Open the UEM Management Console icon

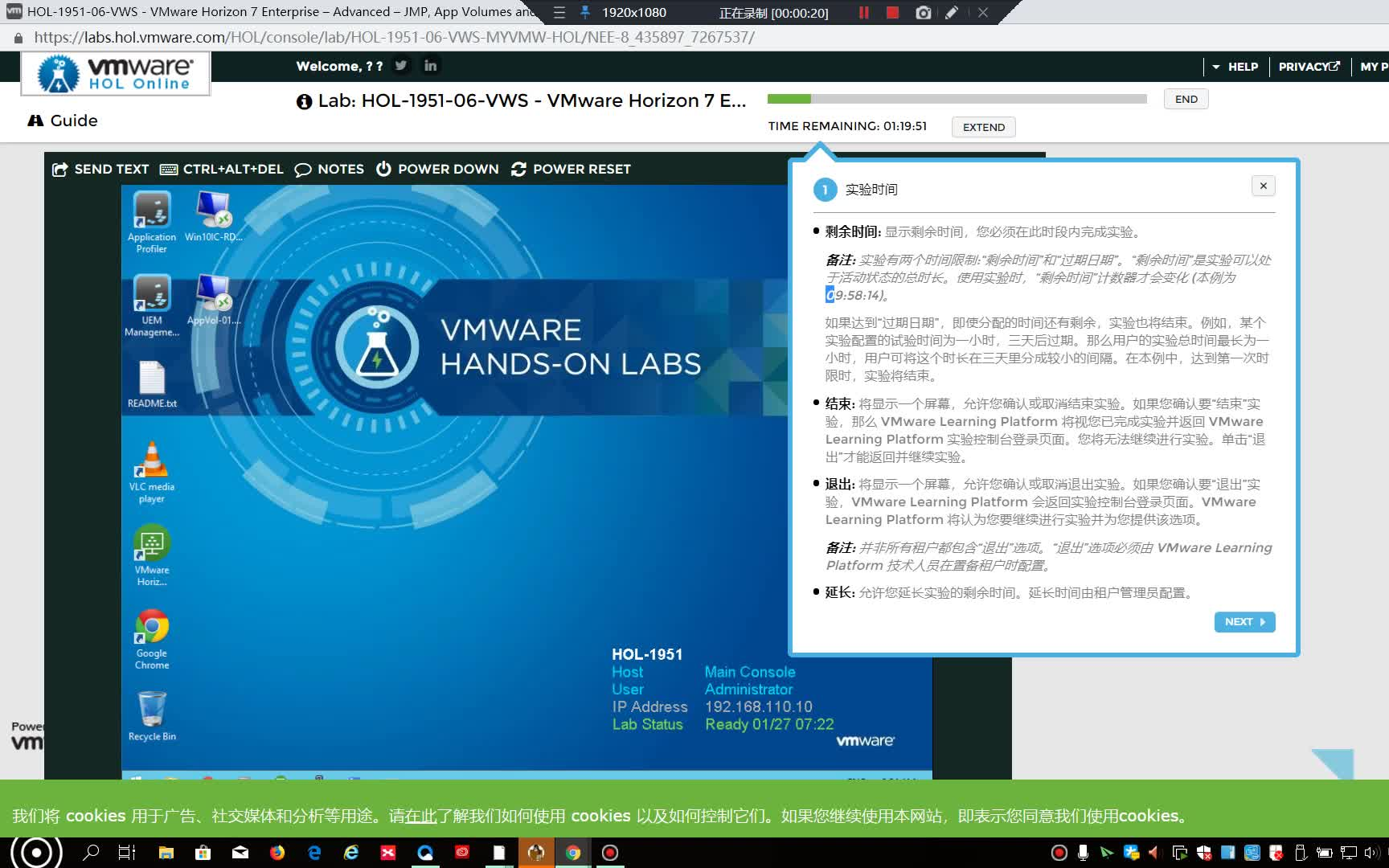tap(151, 305)
